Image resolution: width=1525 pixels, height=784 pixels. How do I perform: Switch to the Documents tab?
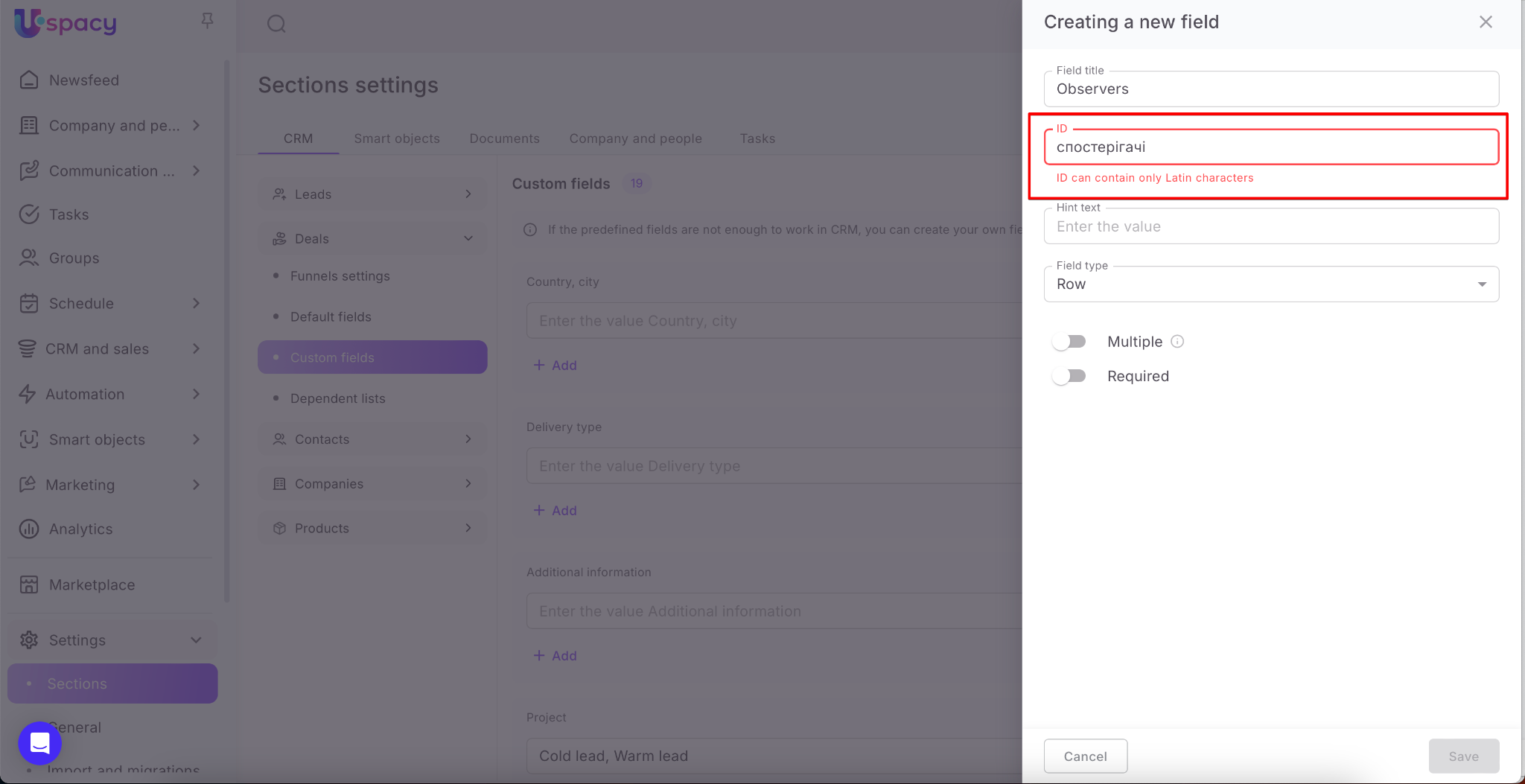tap(504, 138)
